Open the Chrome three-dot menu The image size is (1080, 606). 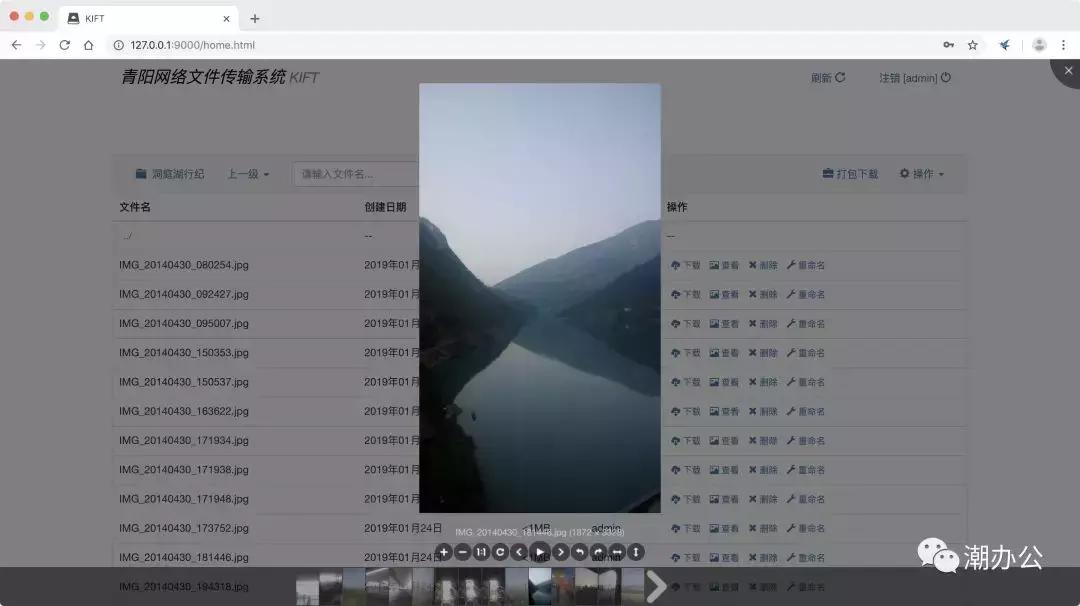click(x=1063, y=45)
